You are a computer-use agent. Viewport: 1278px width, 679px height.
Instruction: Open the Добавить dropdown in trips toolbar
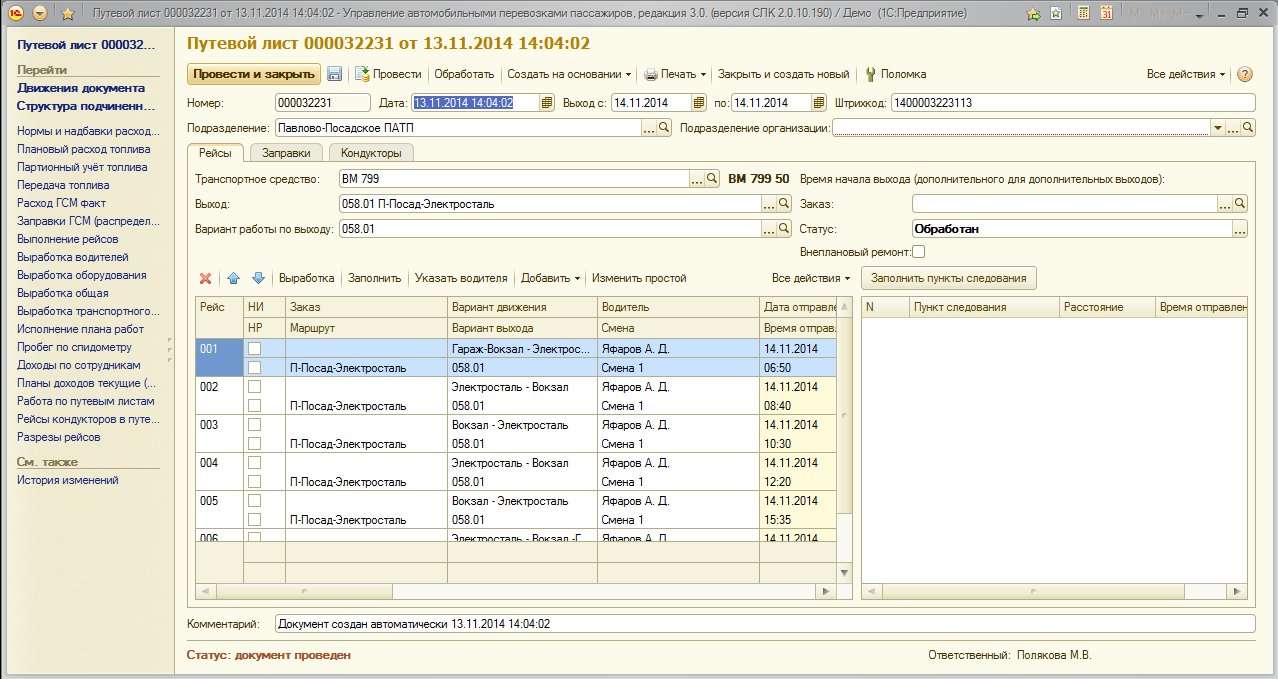[x=551, y=278]
